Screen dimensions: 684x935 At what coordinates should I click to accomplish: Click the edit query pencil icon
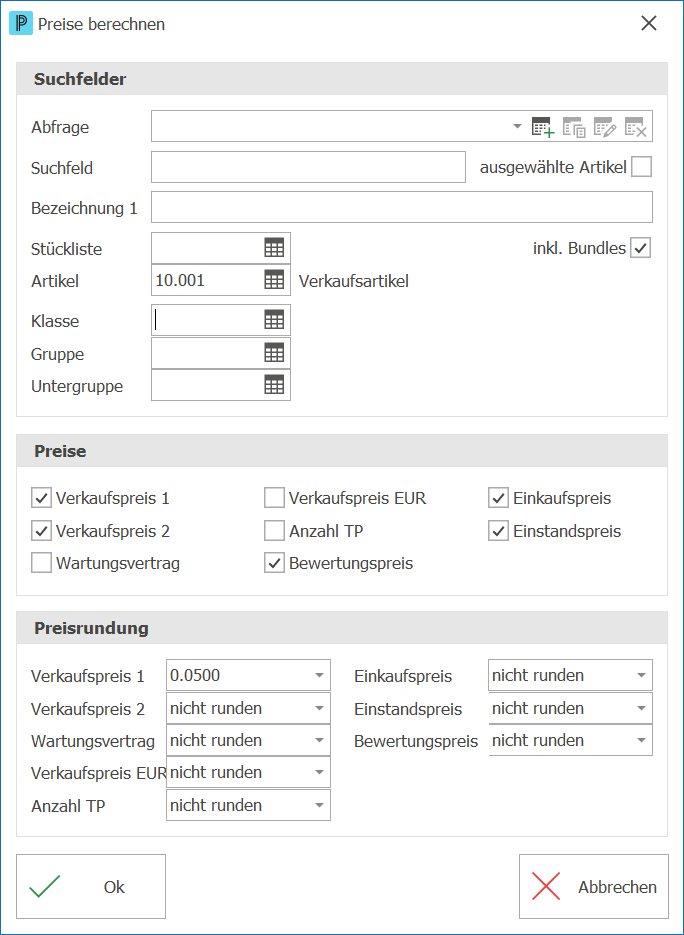(x=605, y=127)
